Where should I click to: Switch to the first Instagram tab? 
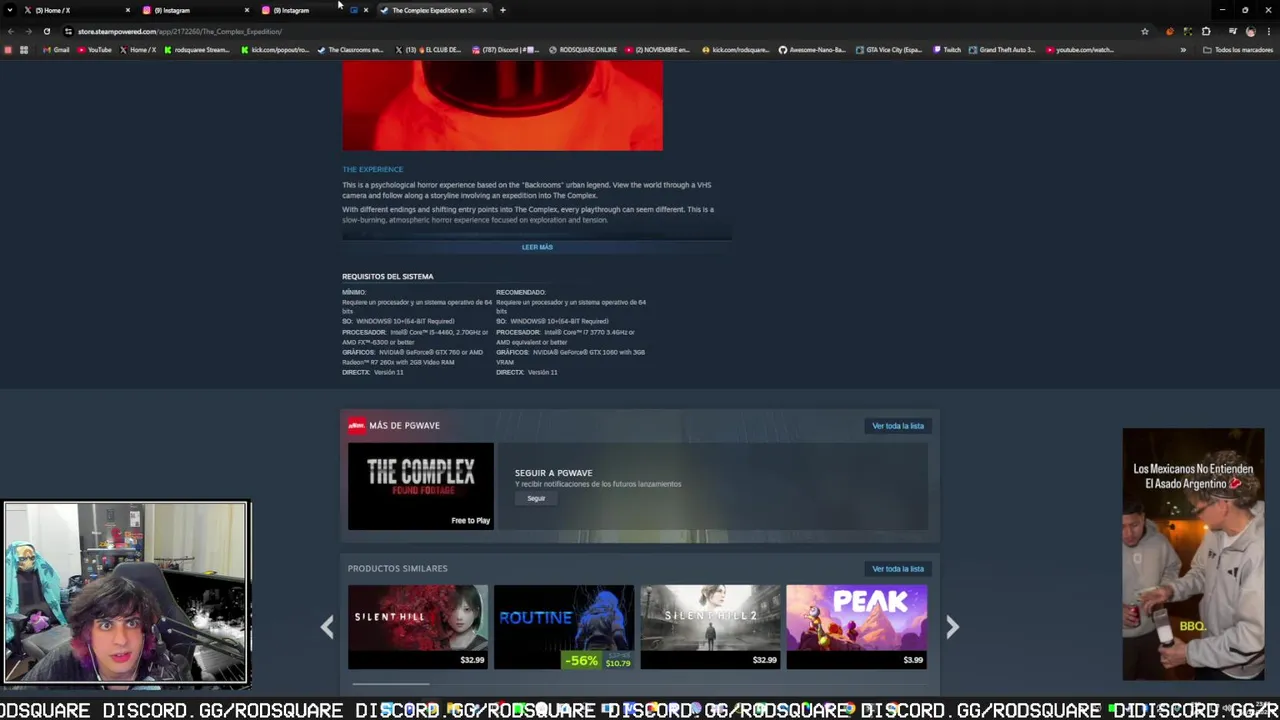point(195,10)
